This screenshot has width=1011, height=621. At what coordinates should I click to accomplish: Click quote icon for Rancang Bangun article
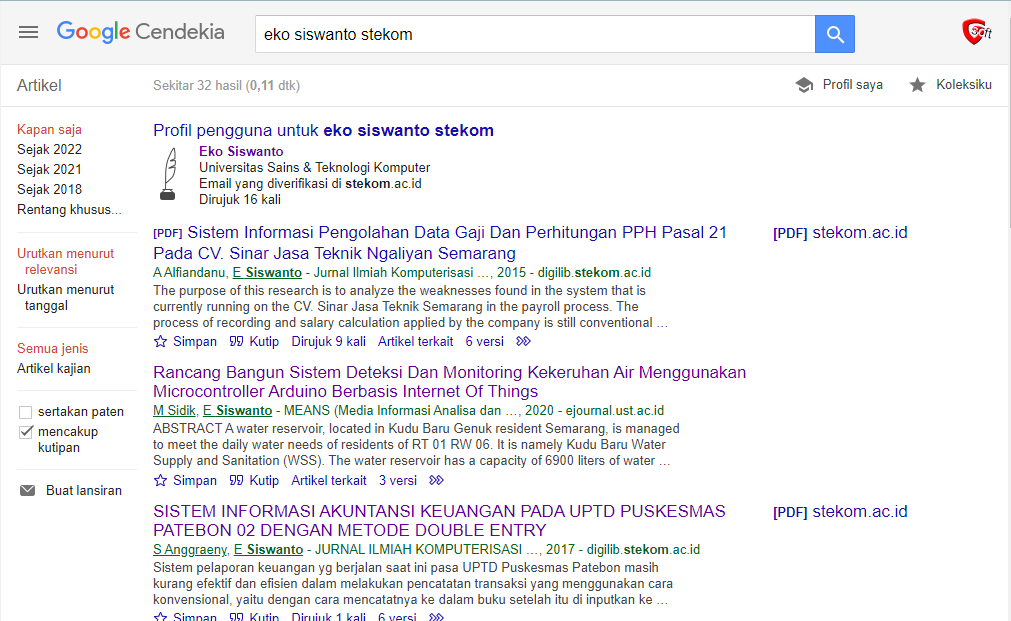[x=237, y=480]
